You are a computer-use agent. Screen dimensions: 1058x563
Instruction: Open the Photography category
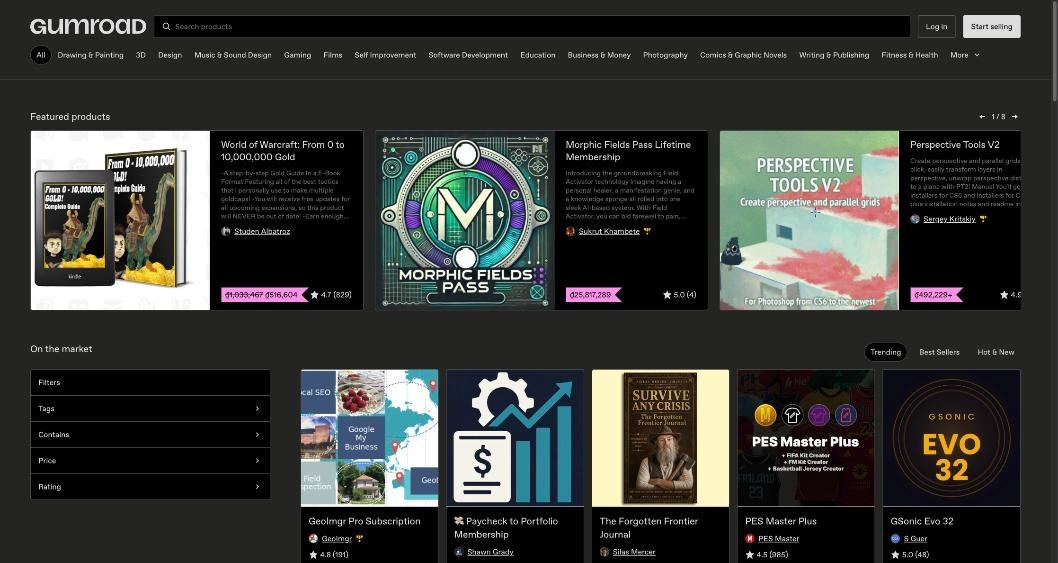tap(665, 55)
